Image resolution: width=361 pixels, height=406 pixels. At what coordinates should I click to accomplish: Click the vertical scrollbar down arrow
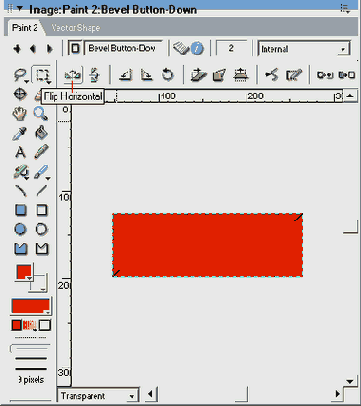[350, 382]
